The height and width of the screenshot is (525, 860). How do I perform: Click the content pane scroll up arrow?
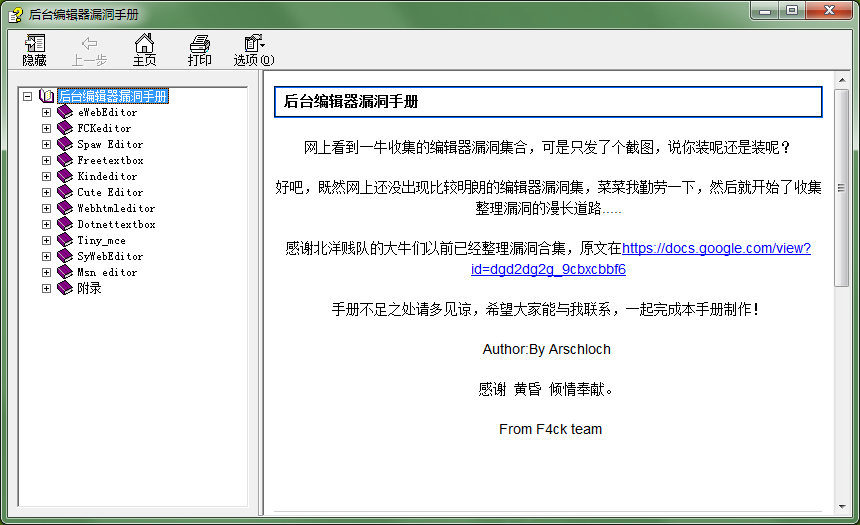point(842,80)
